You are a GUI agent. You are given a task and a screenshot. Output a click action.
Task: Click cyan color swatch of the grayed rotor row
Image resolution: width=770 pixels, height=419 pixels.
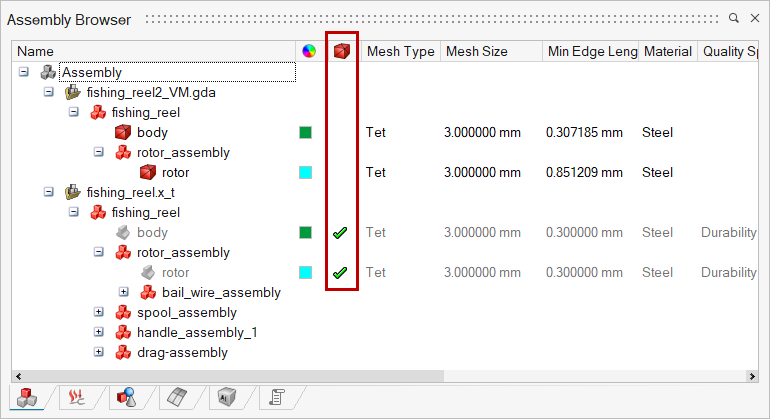click(x=305, y=272)
